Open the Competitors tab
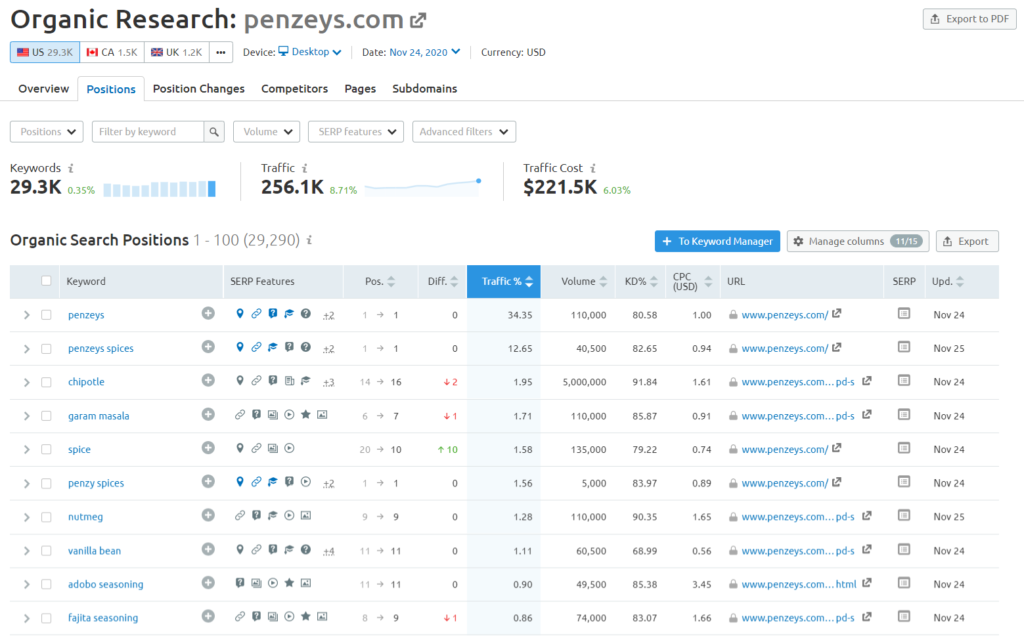Image resolution: width=1024 pixels, height=636 pixels. tap(294, 89)
